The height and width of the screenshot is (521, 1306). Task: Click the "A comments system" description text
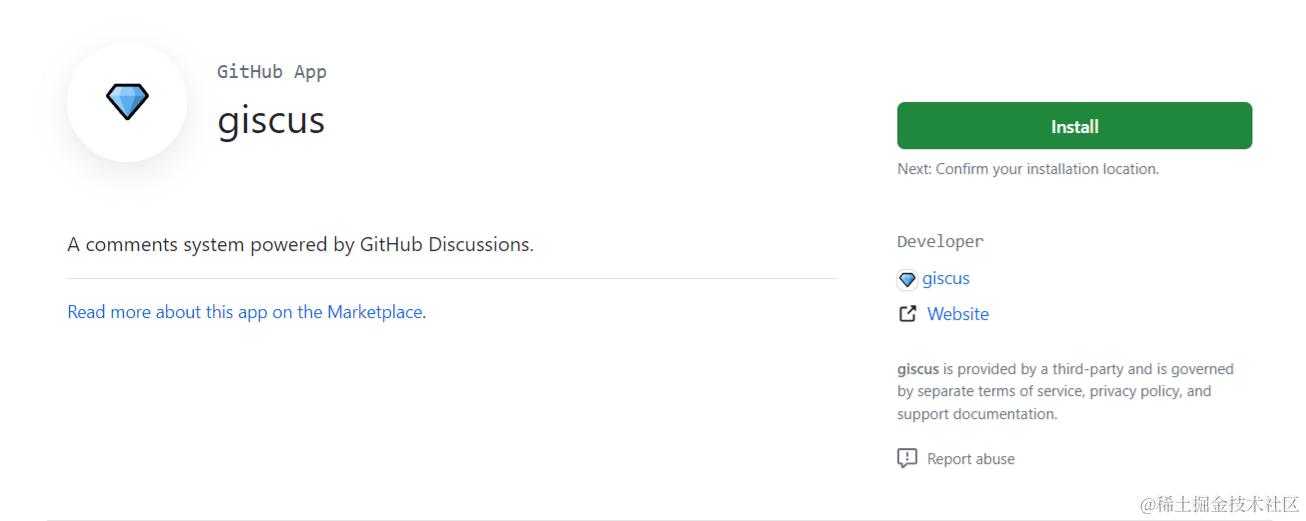click(300, 245)
